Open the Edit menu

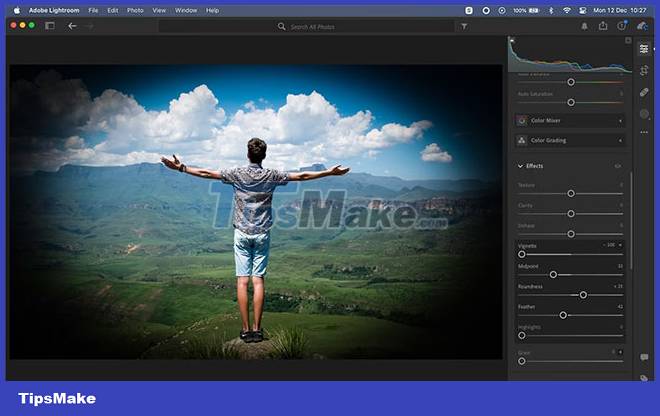pos(112,10)
